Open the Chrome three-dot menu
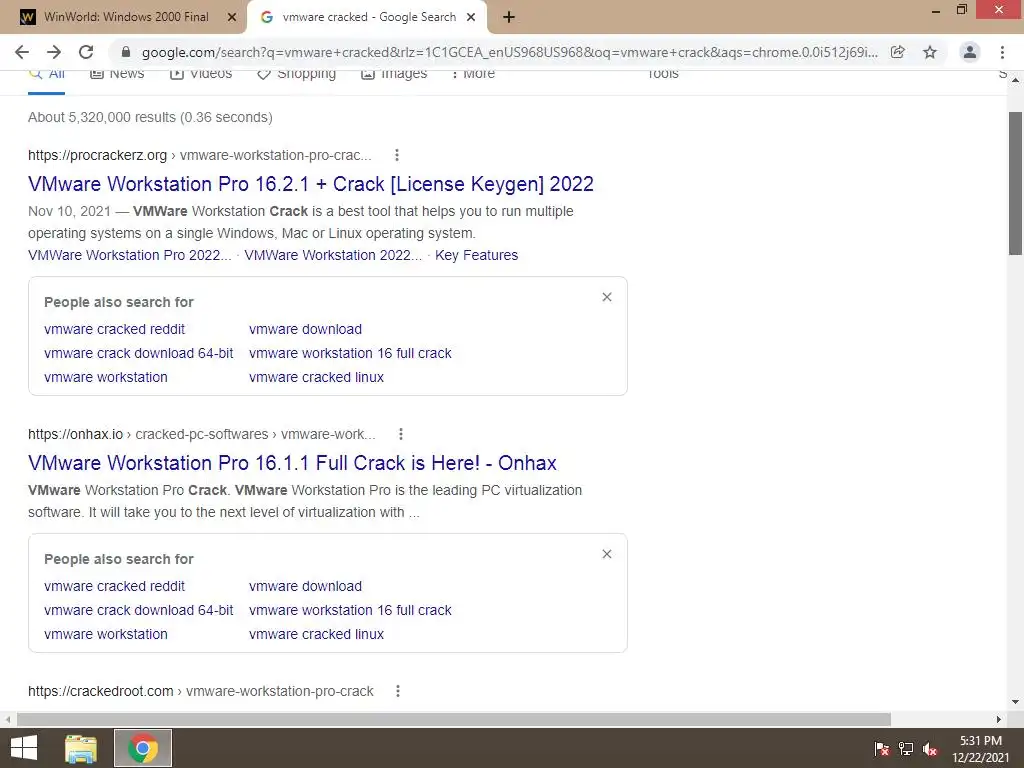This screenshot has height=768, width=1024. coord(1002,52)
